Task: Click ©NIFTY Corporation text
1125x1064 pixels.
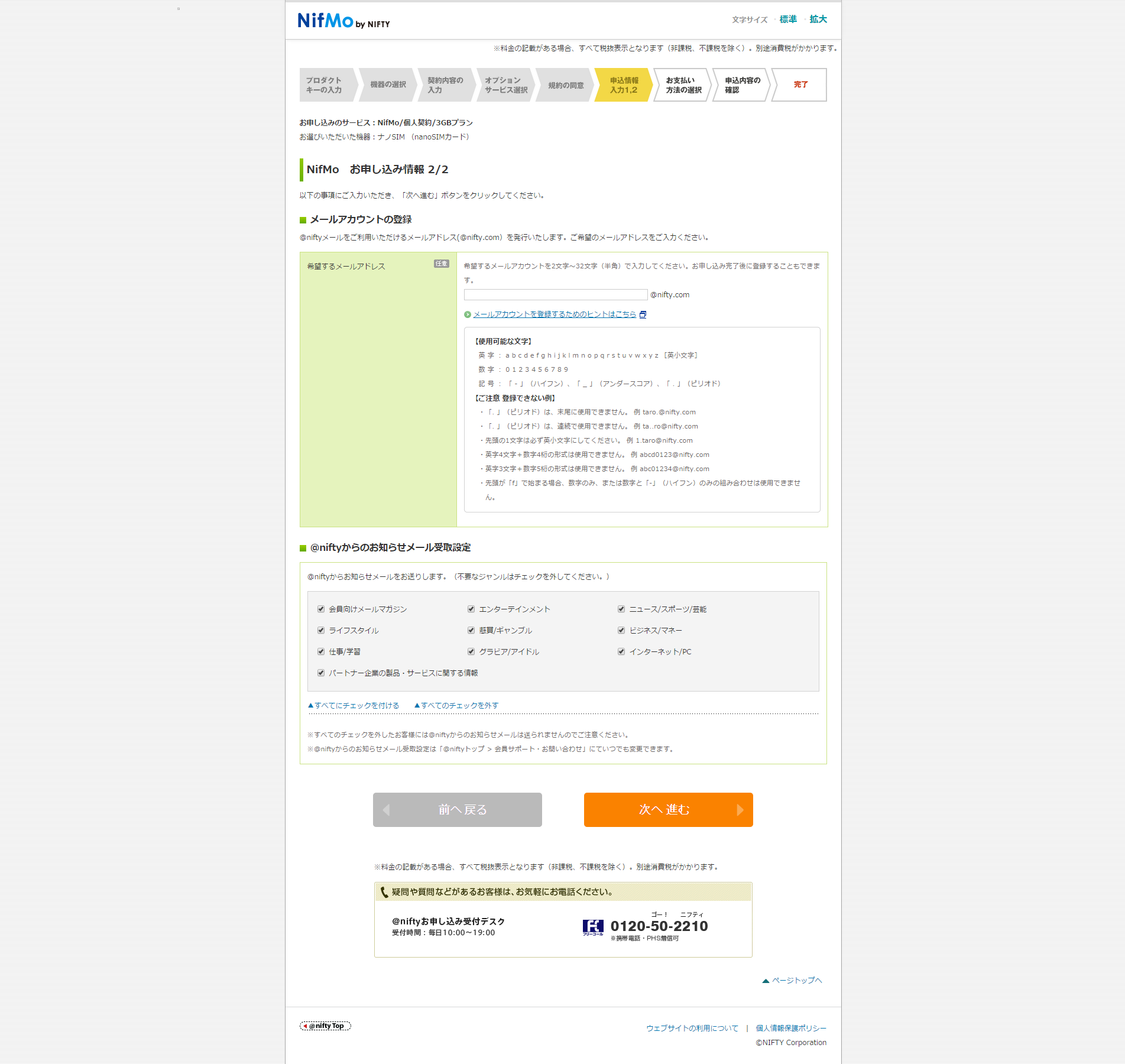Action: click(x=791, y=1043)
